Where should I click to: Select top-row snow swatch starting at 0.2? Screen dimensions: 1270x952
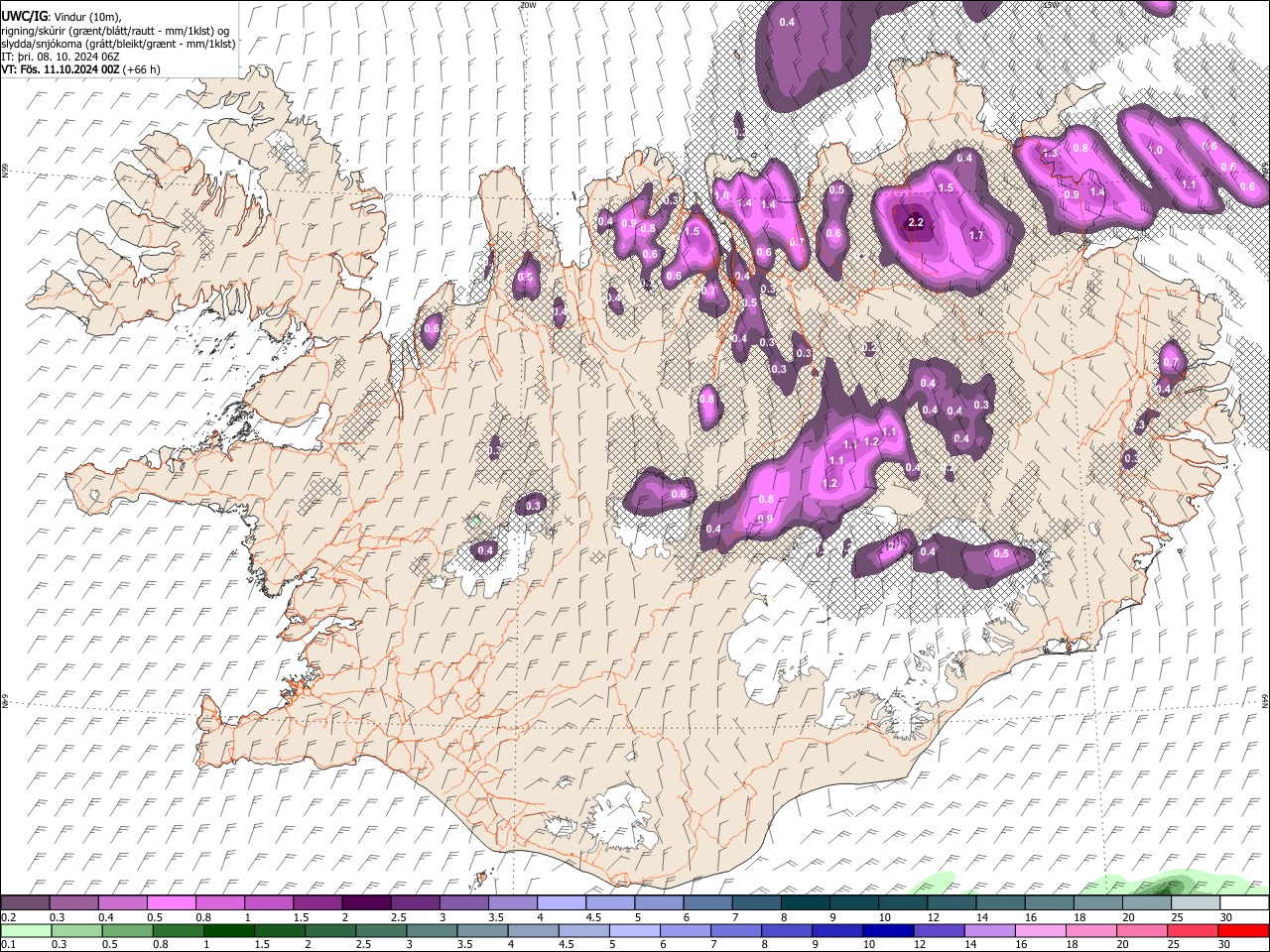click(x=26, y=903)
